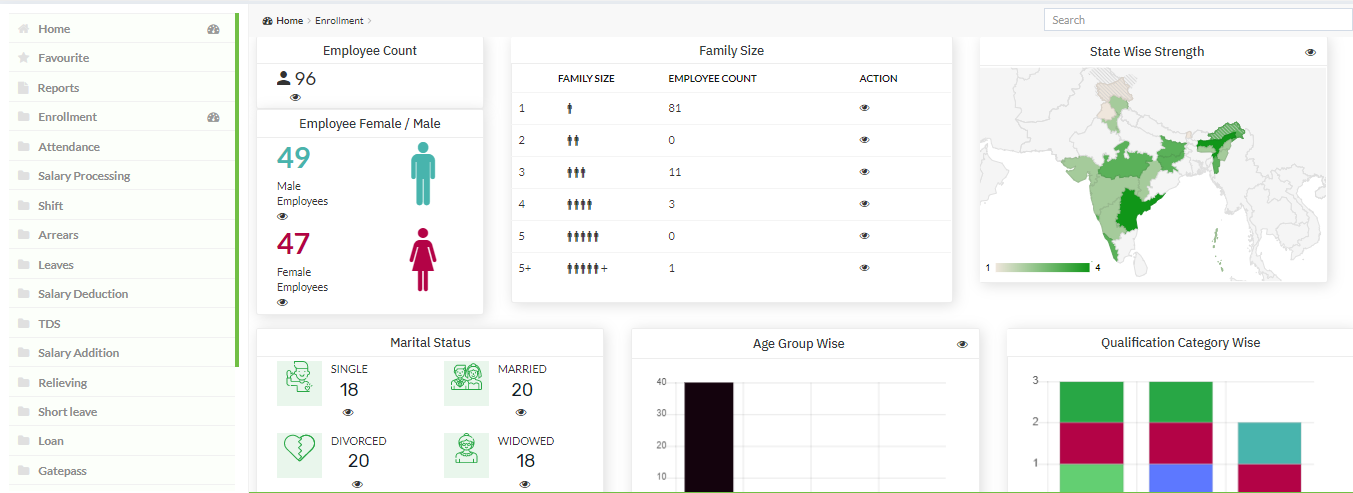The image size is (1353, 493).
Task: Click the Married couple icon
Action: point(466,383)
